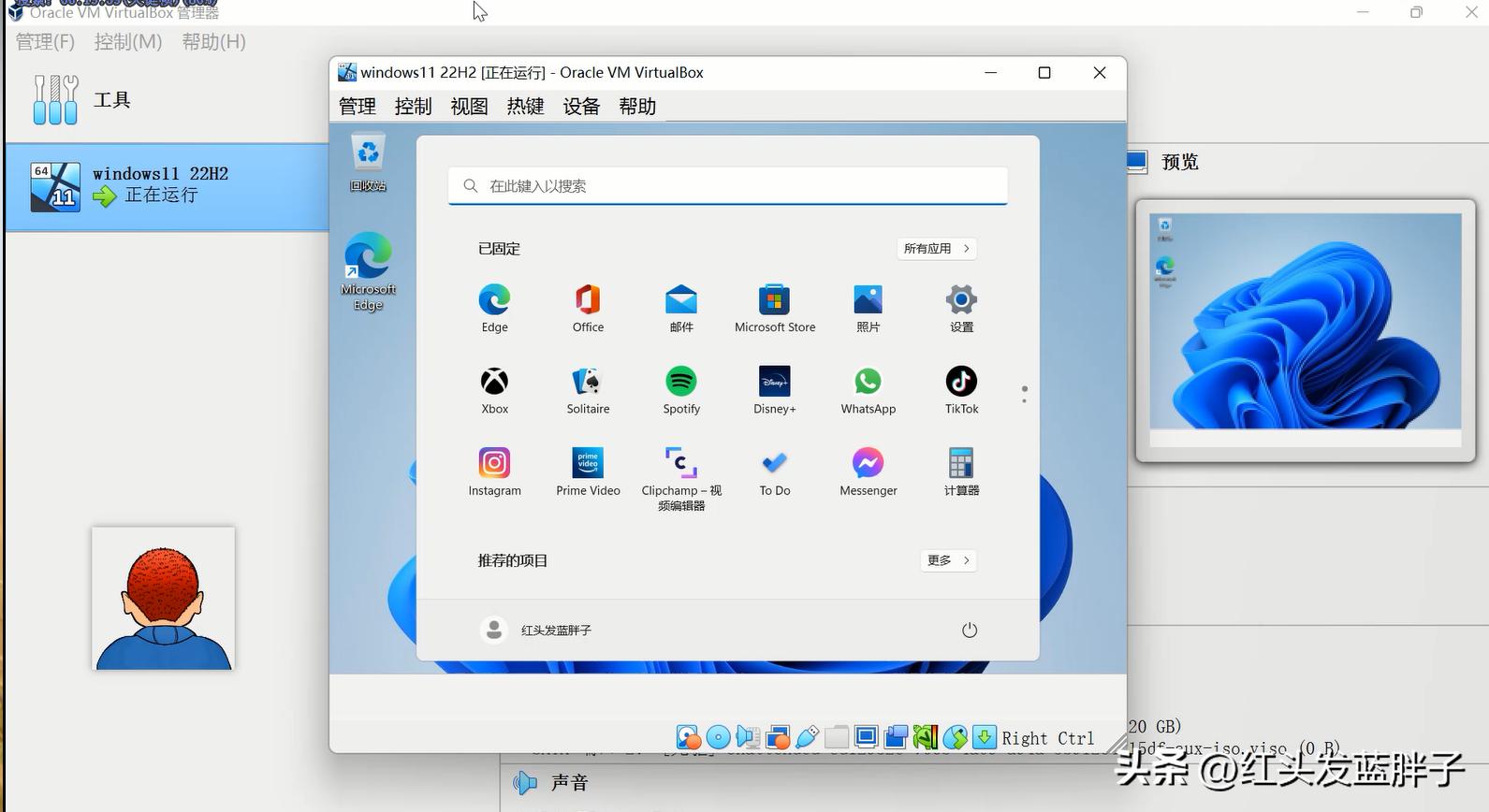This screenshot has height=812, width=1489.
Task: Open 帮助(H) menu in VirtualBox manager
Action: click(213, 42)
